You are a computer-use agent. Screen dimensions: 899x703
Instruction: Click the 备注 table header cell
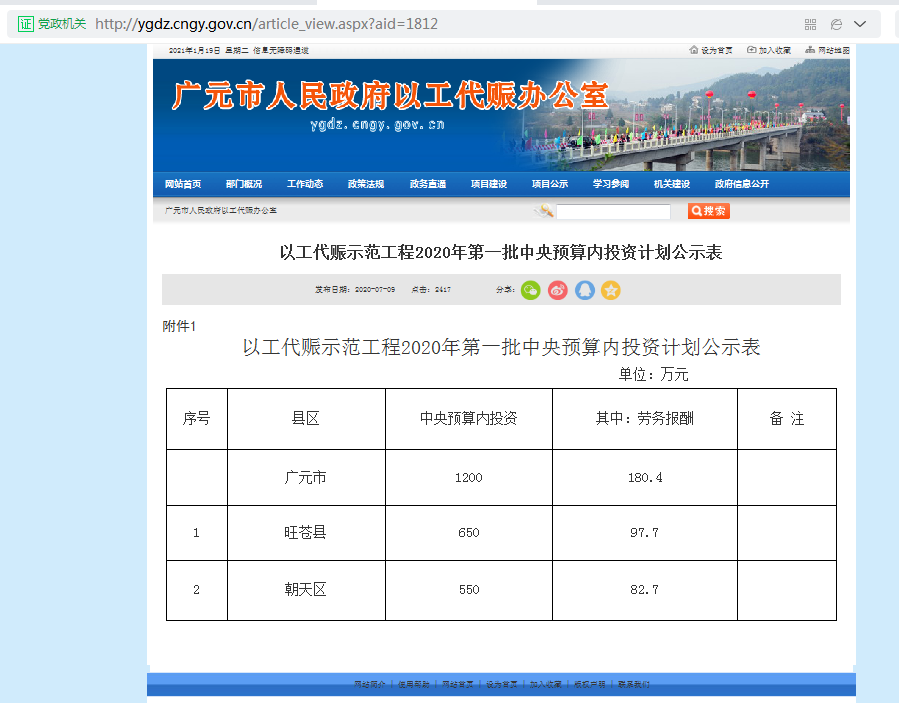click(x=787, y=419)
